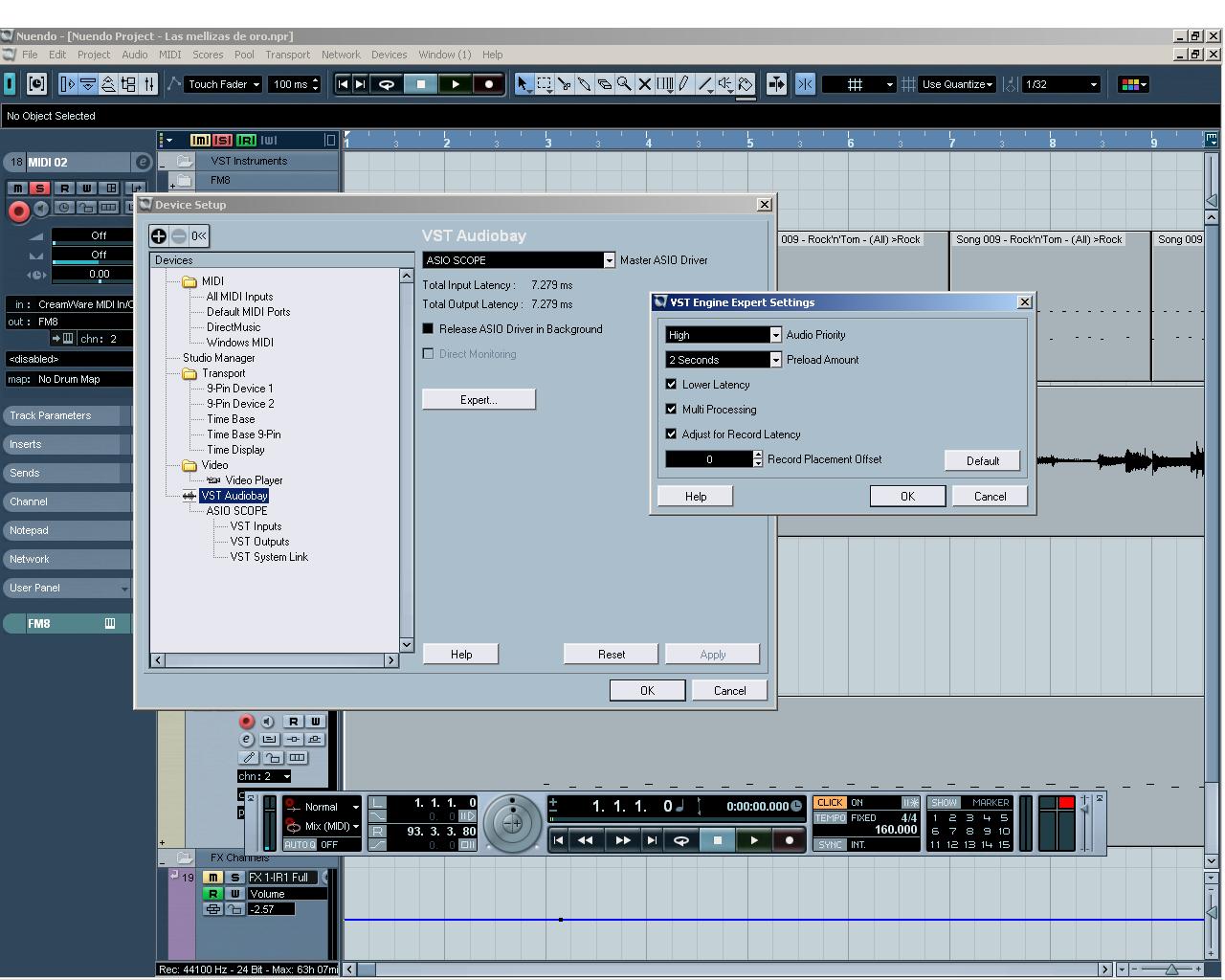Screen dimensions: 1225x980
Task: Click the Default button in Expert Settings
Action: 982,460
